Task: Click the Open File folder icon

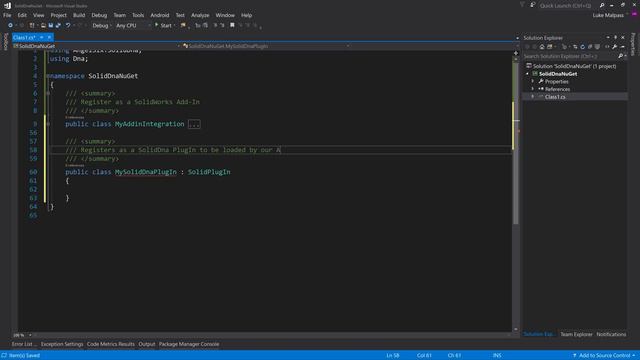Action: [x=43, y=25]
